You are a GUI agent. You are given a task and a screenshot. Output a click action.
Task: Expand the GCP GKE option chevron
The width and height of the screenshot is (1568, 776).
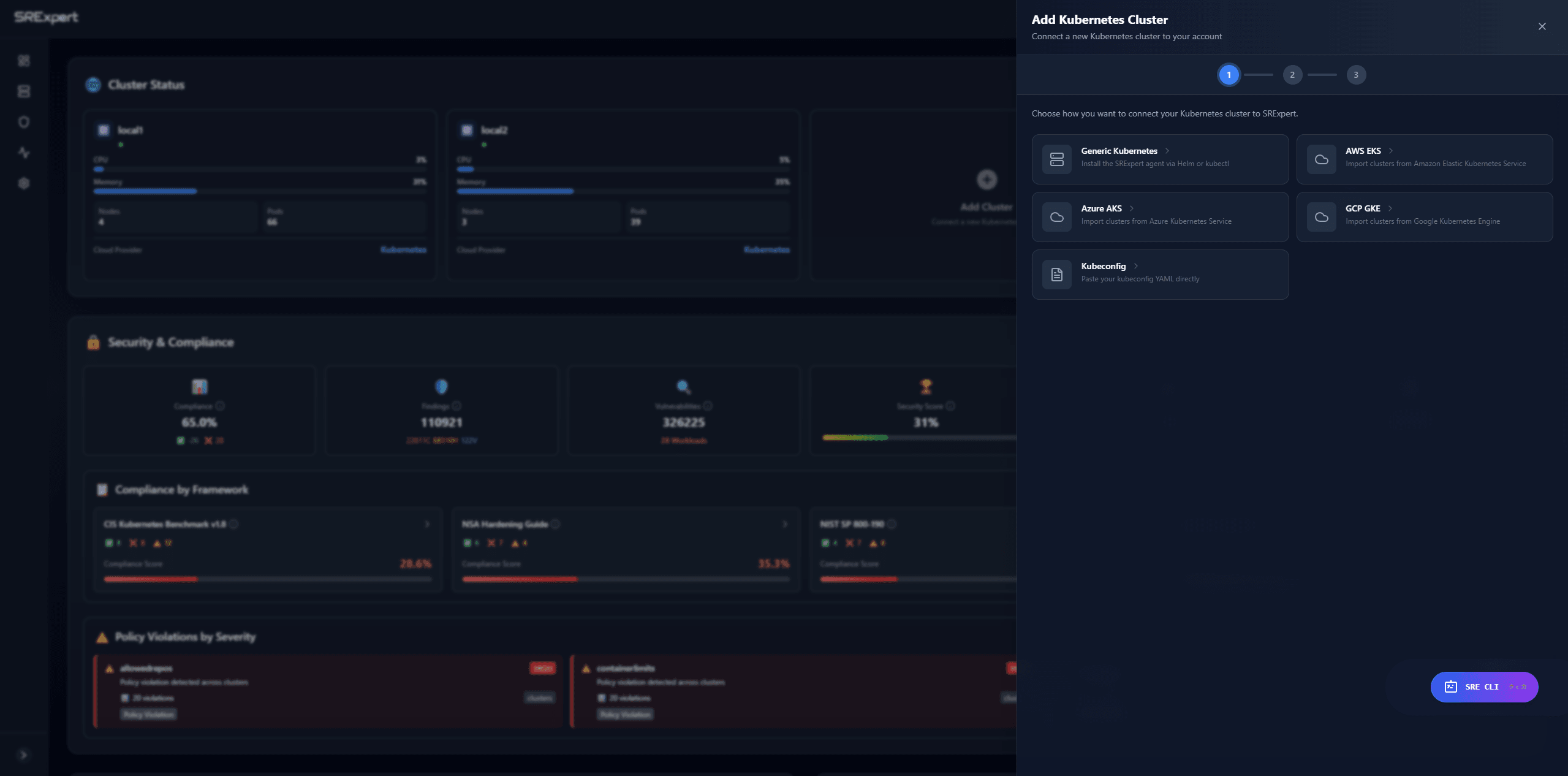1390,208
